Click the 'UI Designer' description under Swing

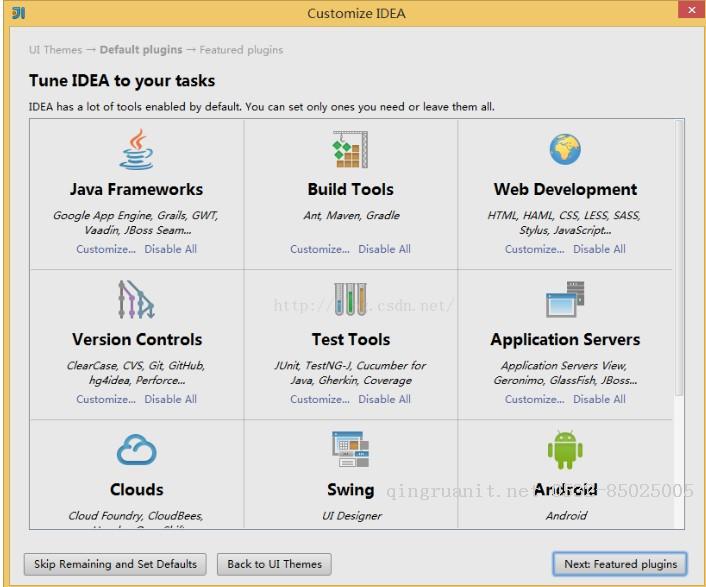[x=352, y=515]
